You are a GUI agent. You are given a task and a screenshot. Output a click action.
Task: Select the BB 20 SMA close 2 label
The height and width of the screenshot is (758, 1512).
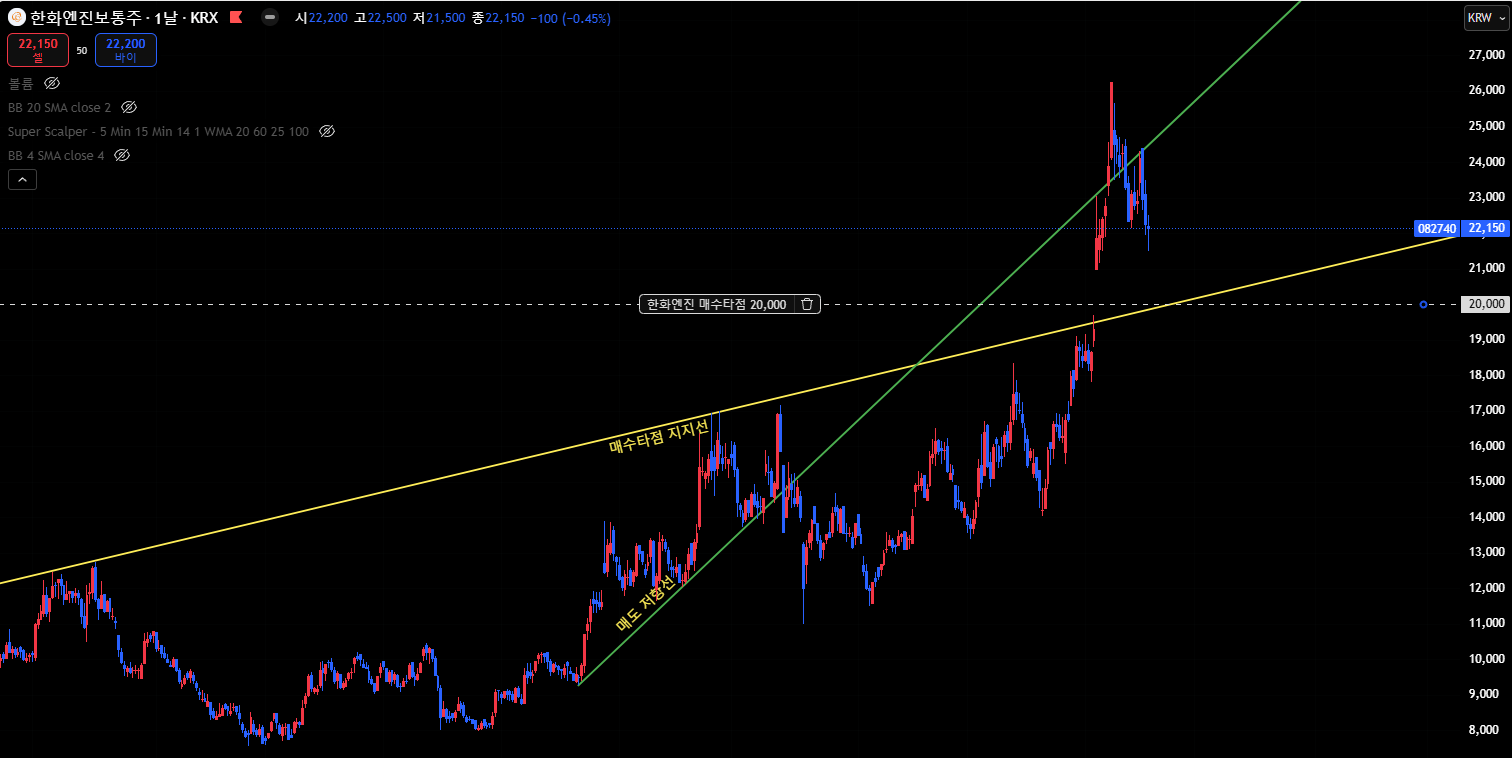click(60, 107)
